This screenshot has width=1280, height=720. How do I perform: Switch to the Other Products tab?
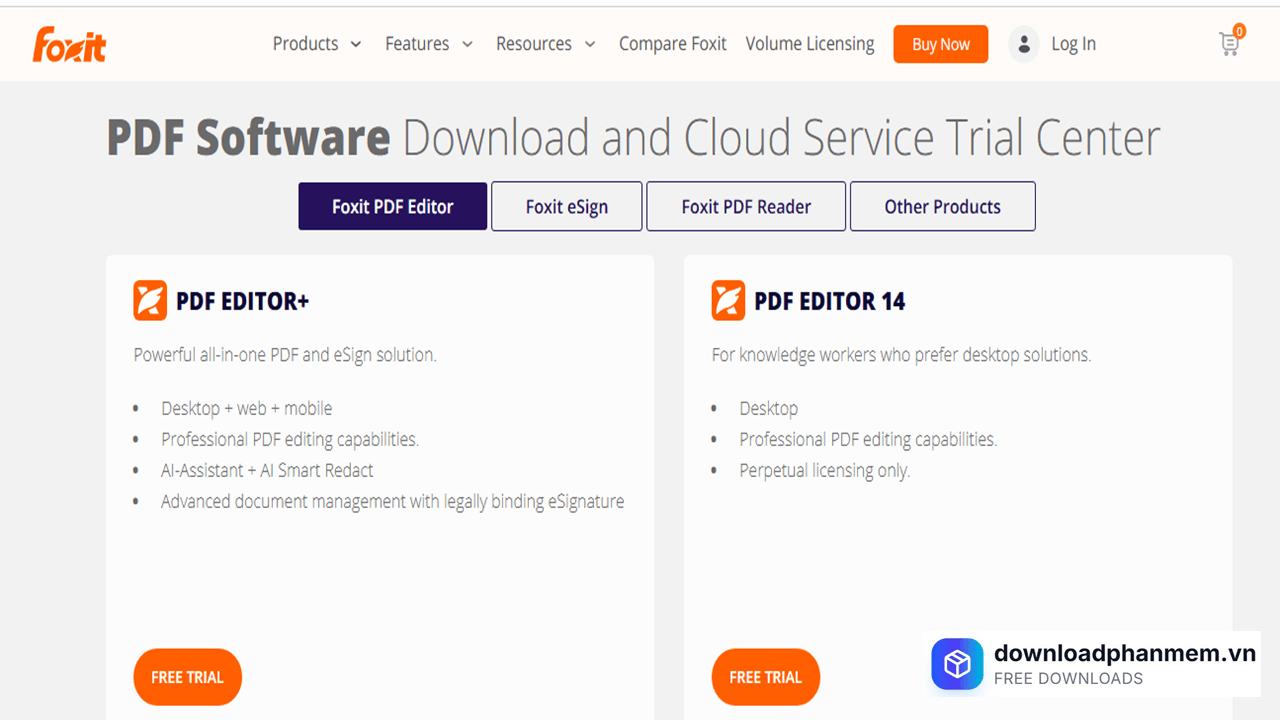pos(942,206)
